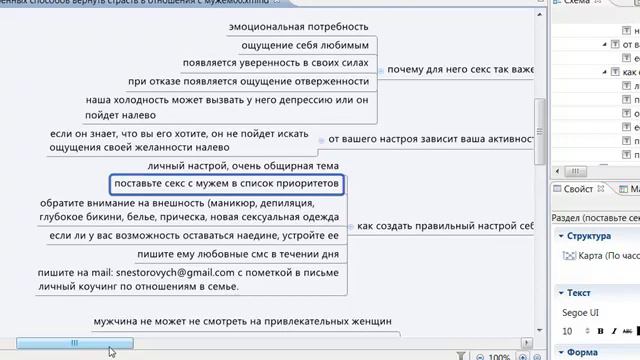Click the font size stepper arrows
640x360 pixels.
(587, 331)
